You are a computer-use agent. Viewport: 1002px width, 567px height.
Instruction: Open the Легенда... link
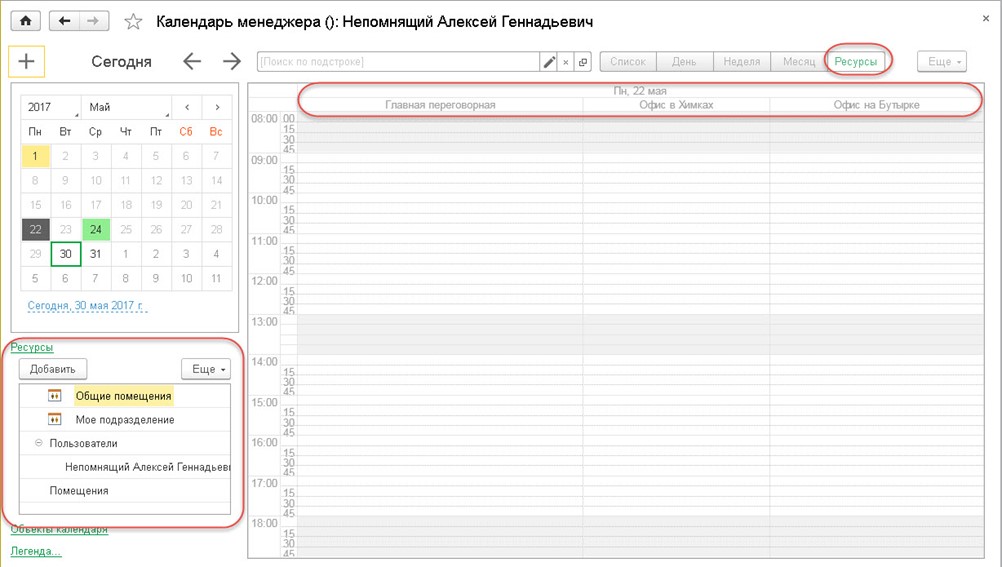[x=36, y=551]
